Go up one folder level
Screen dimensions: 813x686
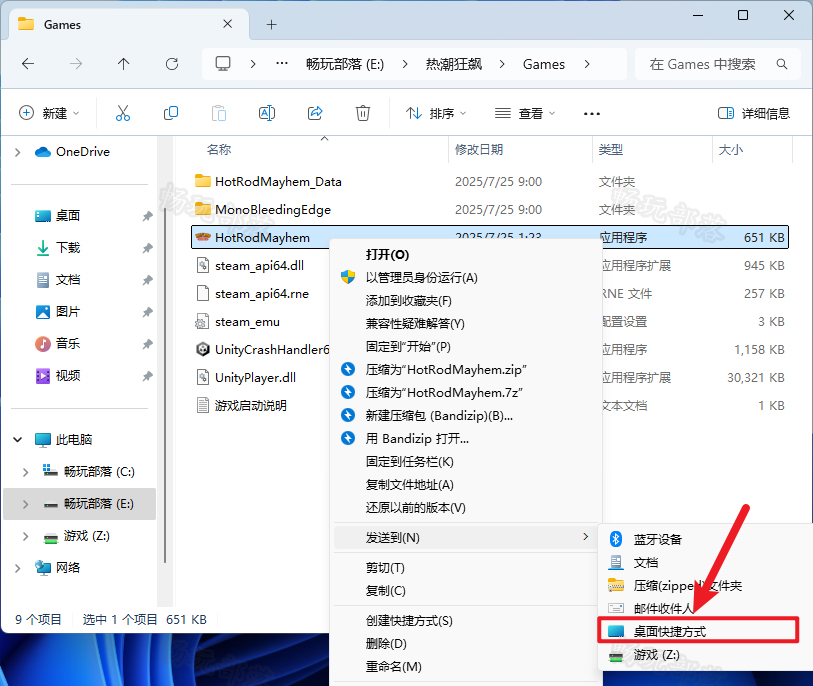[x=123, y=64]
